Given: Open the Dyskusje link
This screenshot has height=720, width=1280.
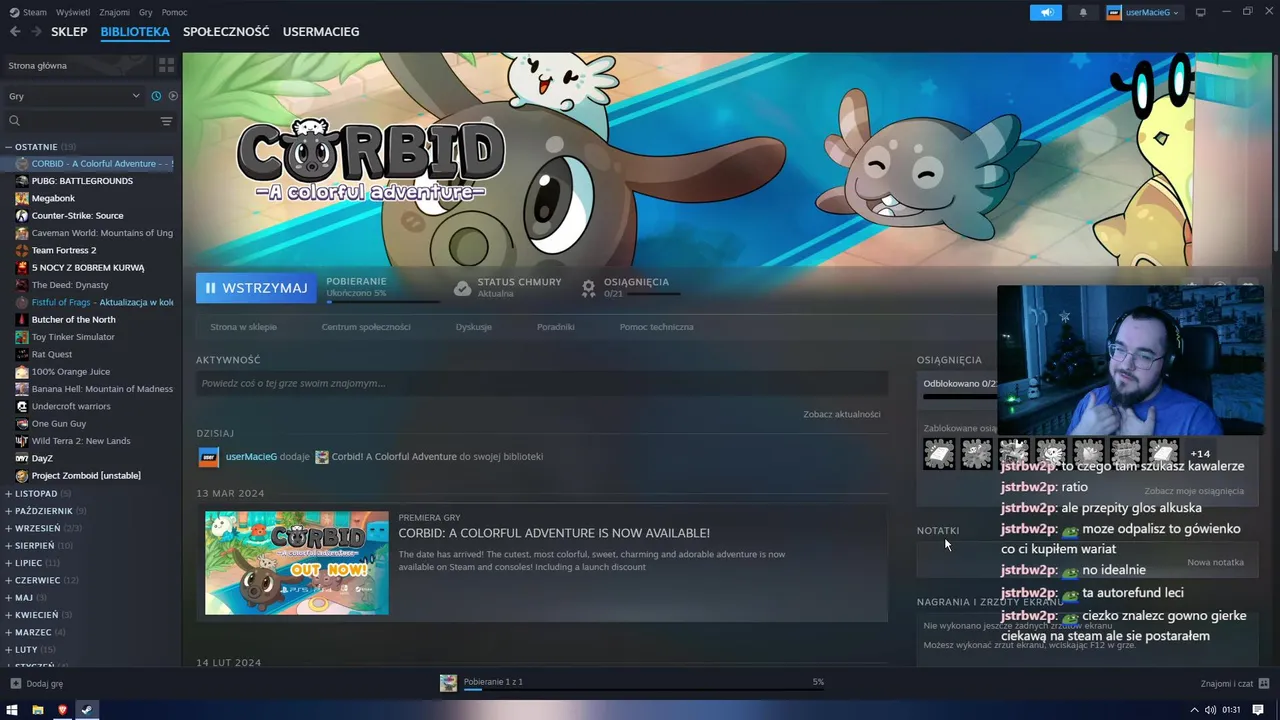Looking at the screenshot, I should (x=473, y=327).
